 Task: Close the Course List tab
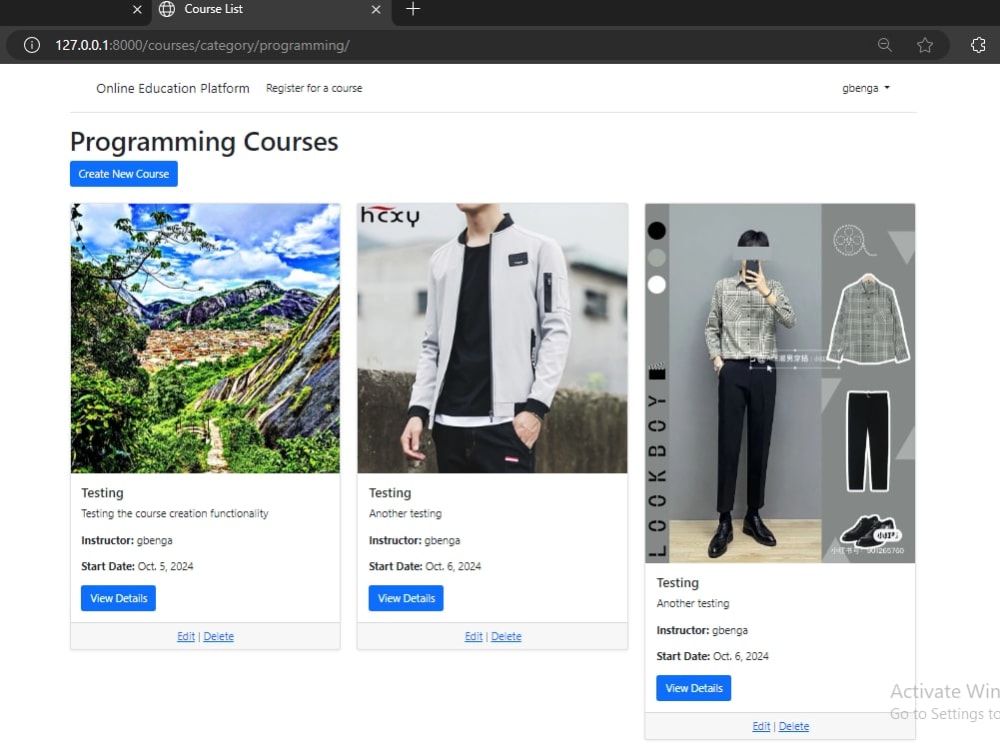click(x=376, y=10)
